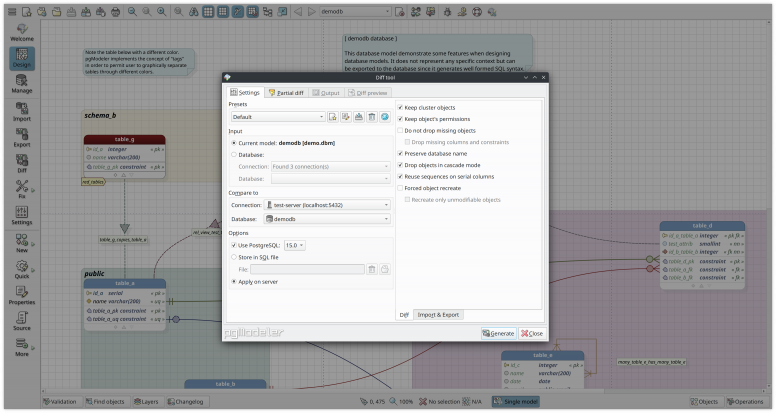Zoom out using the first magnifier icon
This screenshot has height=413, width=776.
[132, 11]
